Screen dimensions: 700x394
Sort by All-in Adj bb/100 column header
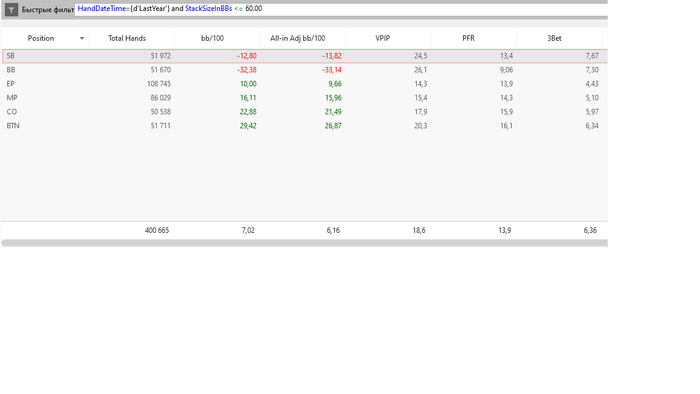click(297, 38)
